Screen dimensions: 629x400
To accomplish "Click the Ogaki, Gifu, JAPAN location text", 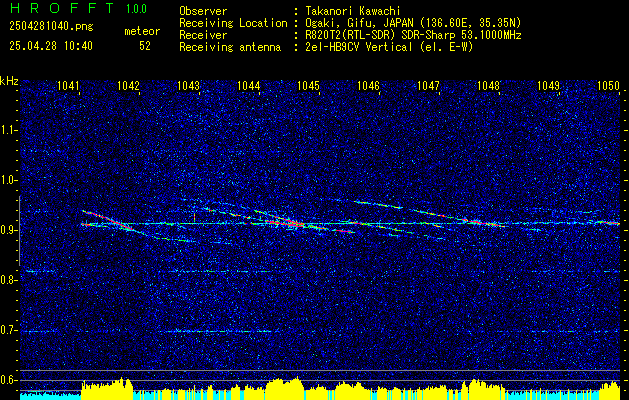I will tap(413, 23).
